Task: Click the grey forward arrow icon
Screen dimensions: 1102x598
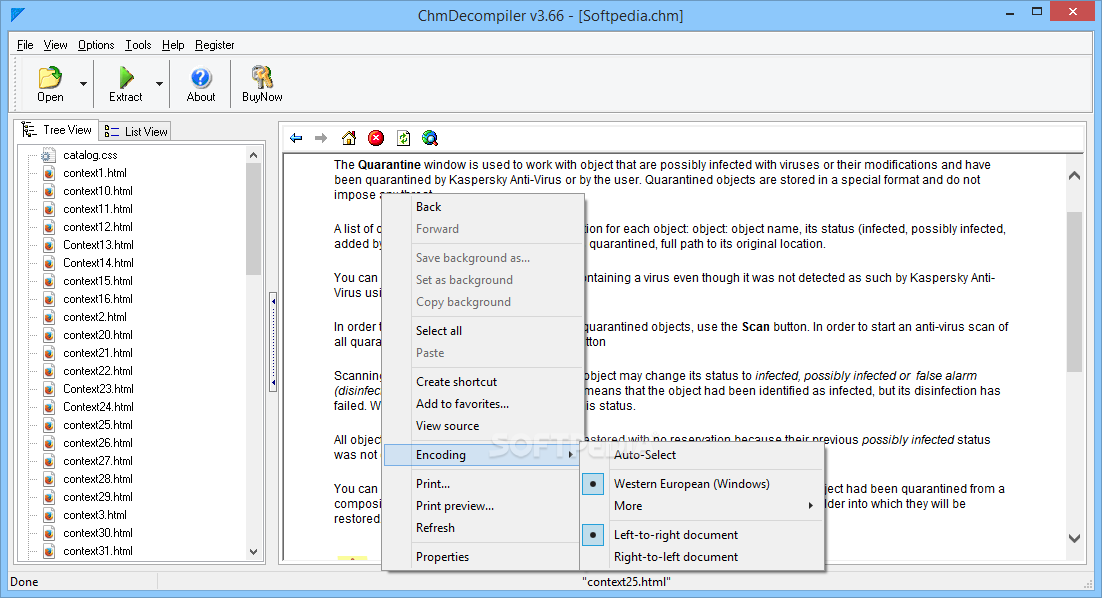Action: pos(321,138)
